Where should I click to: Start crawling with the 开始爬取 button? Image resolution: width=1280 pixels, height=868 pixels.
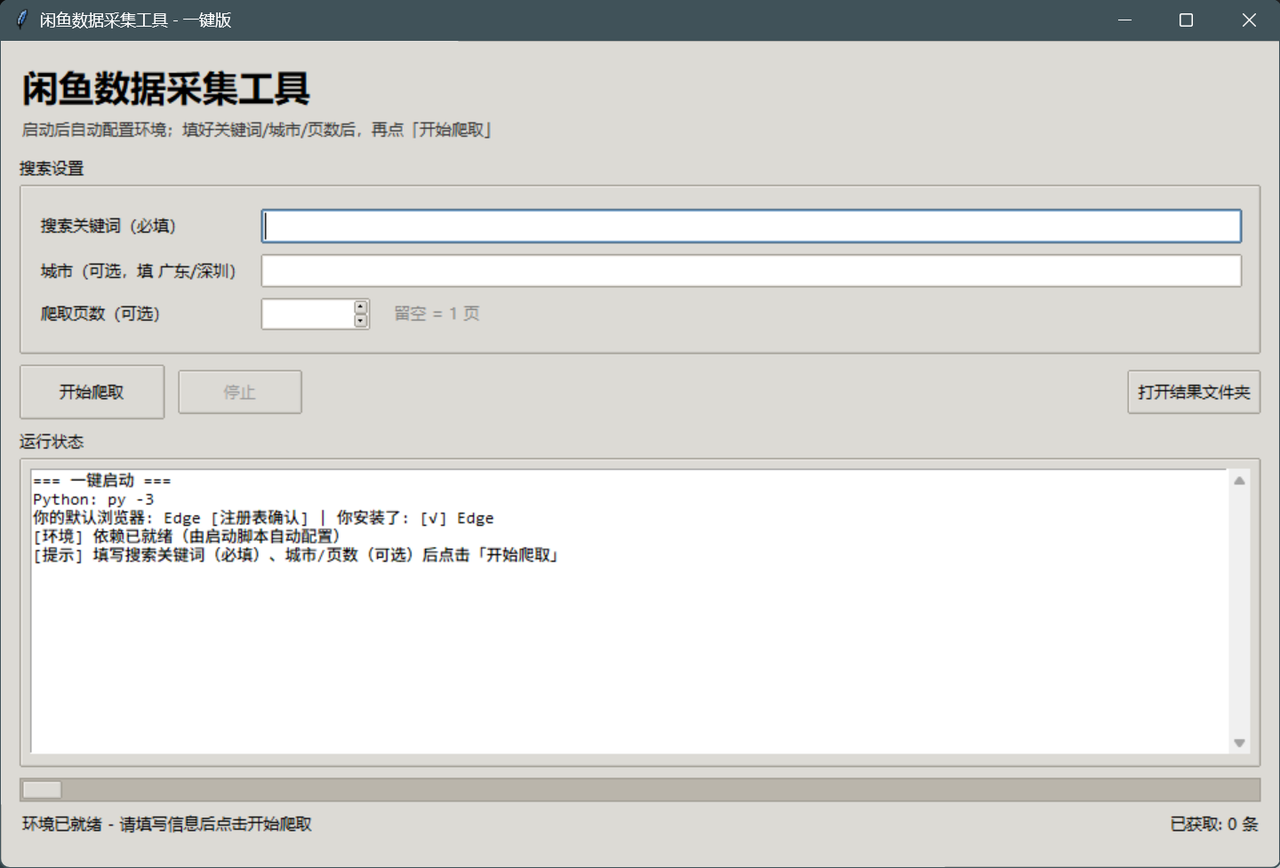click(x=92, y=392)
